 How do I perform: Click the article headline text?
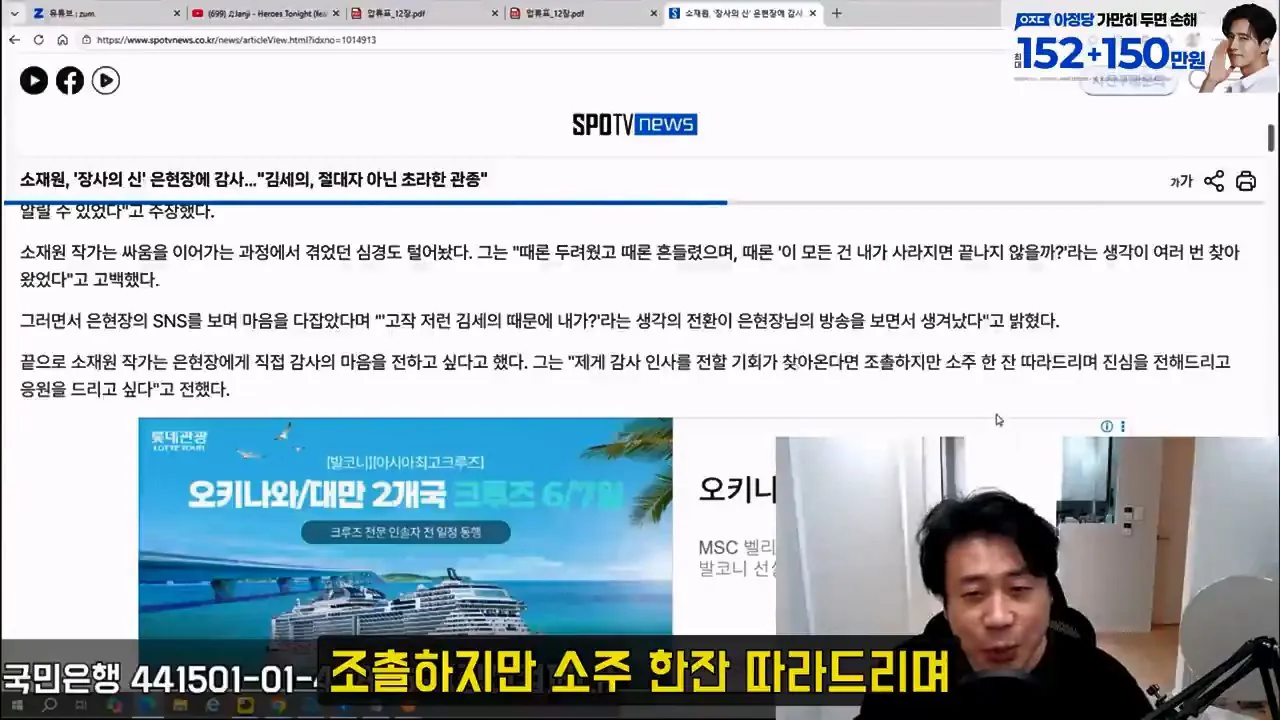(254, 180)
